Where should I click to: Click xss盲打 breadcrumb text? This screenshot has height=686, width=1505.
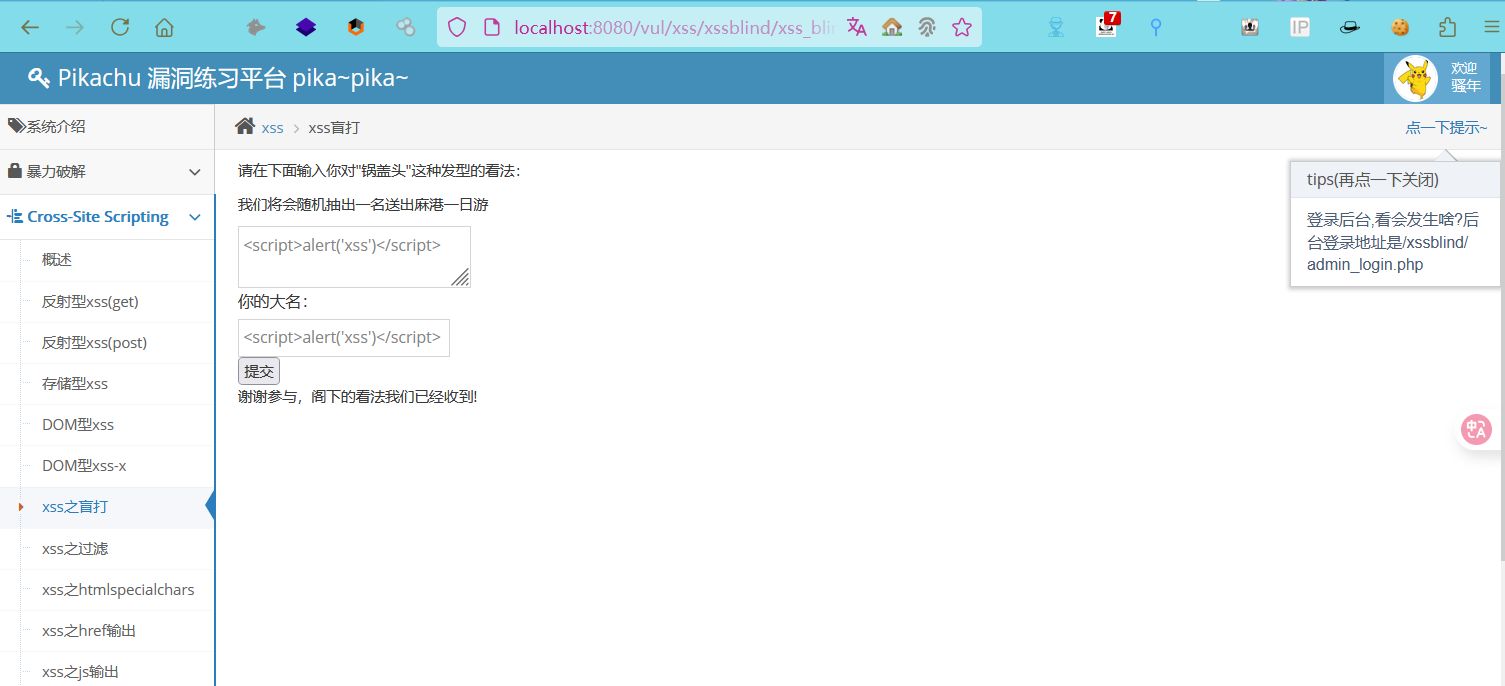pos(334,128)
